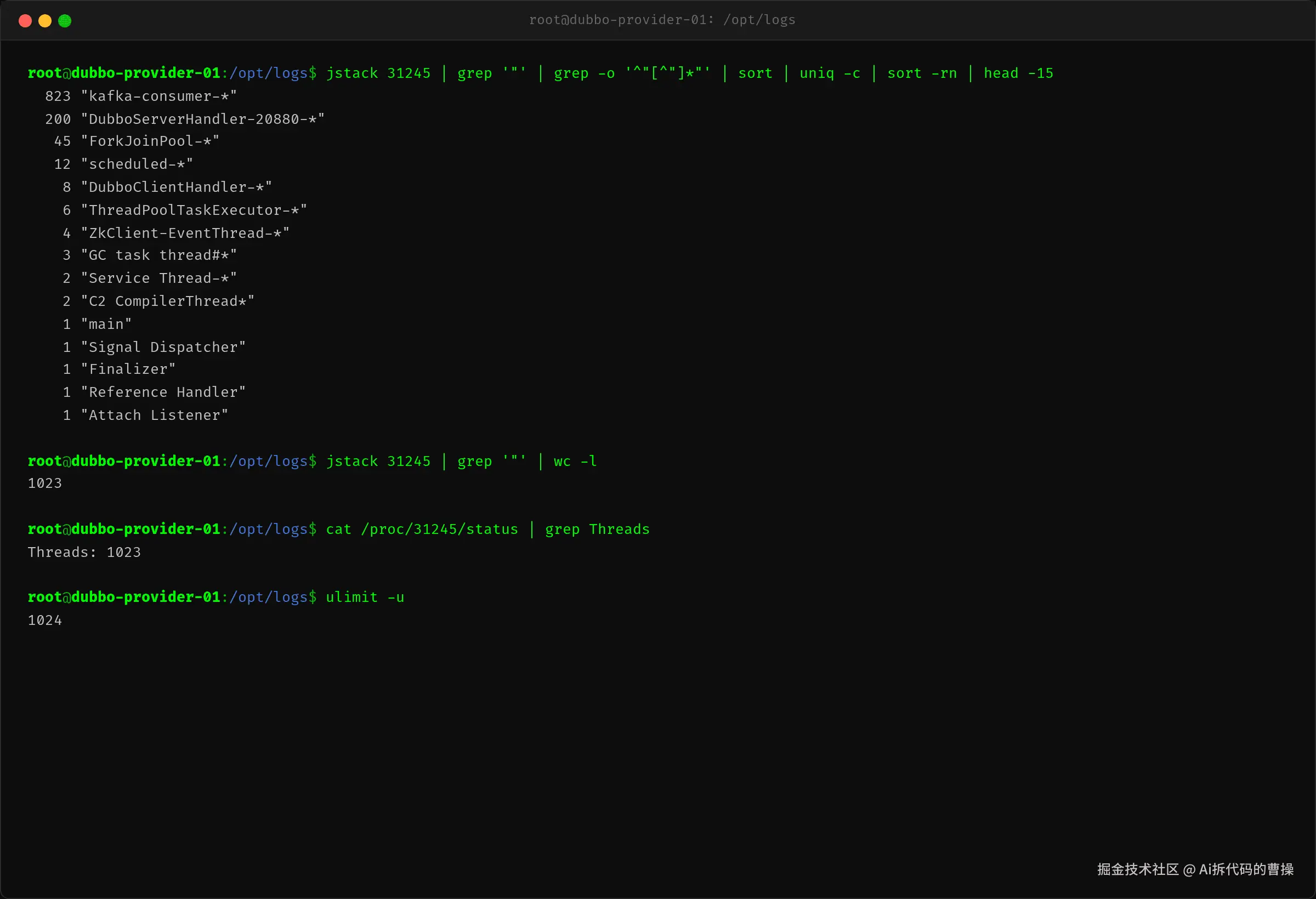Click the red close window button

25,21
